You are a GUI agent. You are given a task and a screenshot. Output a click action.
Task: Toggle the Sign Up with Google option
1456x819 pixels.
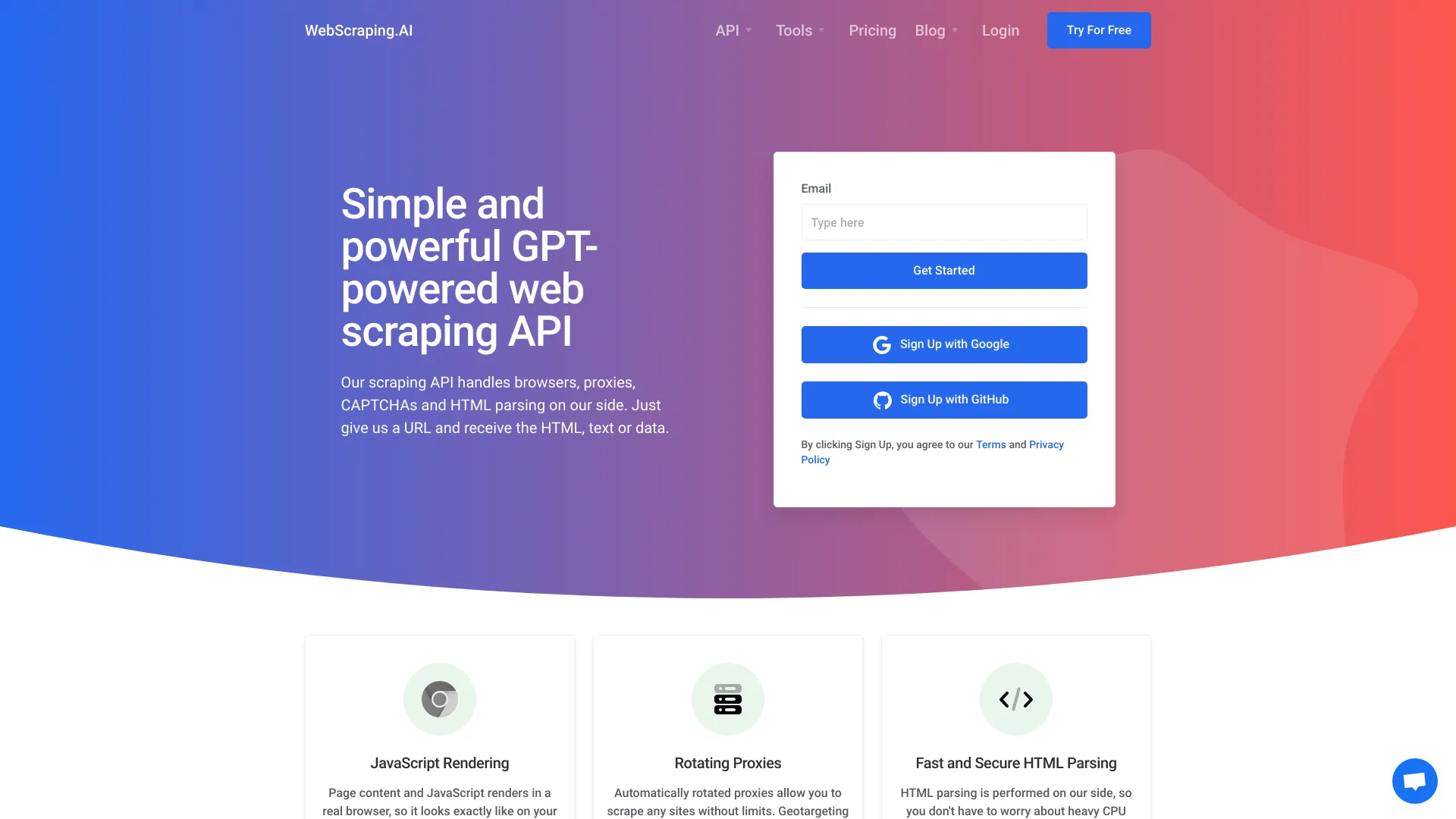tap(944, 344)
